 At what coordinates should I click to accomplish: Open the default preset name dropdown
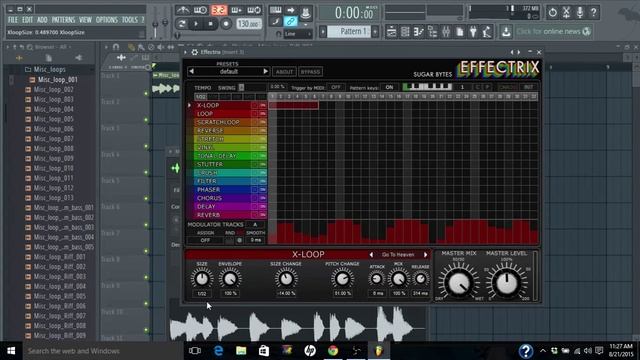coord(229,71)
